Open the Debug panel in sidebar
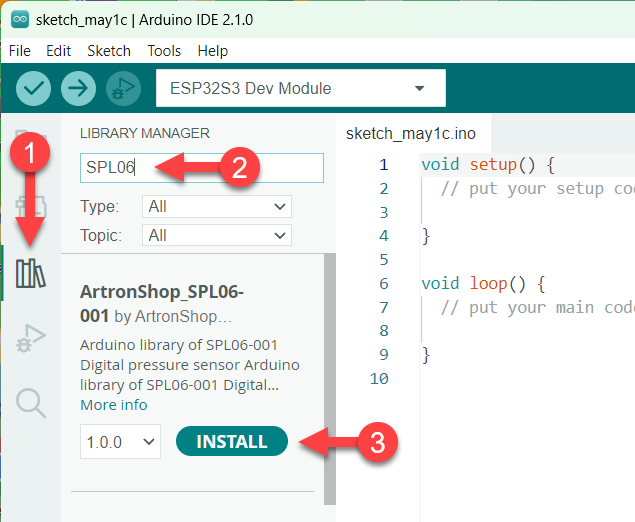Viewport: 635px width, 522px height. (x=31, y=338)
